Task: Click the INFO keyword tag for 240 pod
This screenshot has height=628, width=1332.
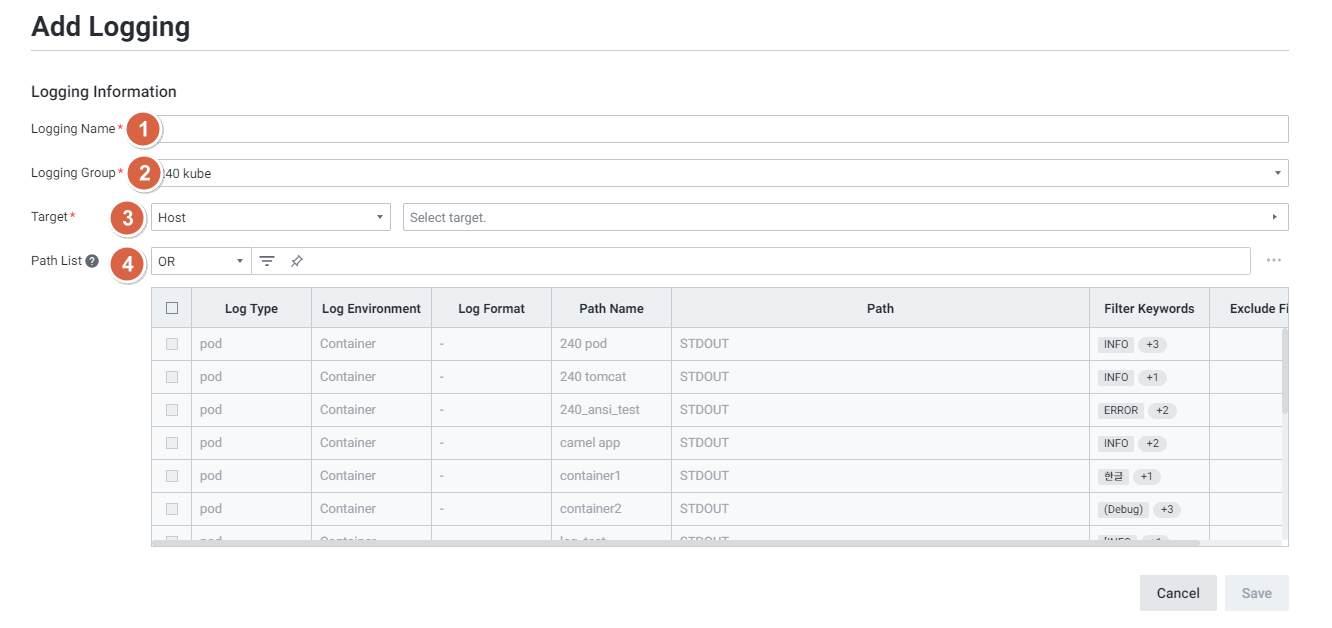Action: tap(1115, 344)
